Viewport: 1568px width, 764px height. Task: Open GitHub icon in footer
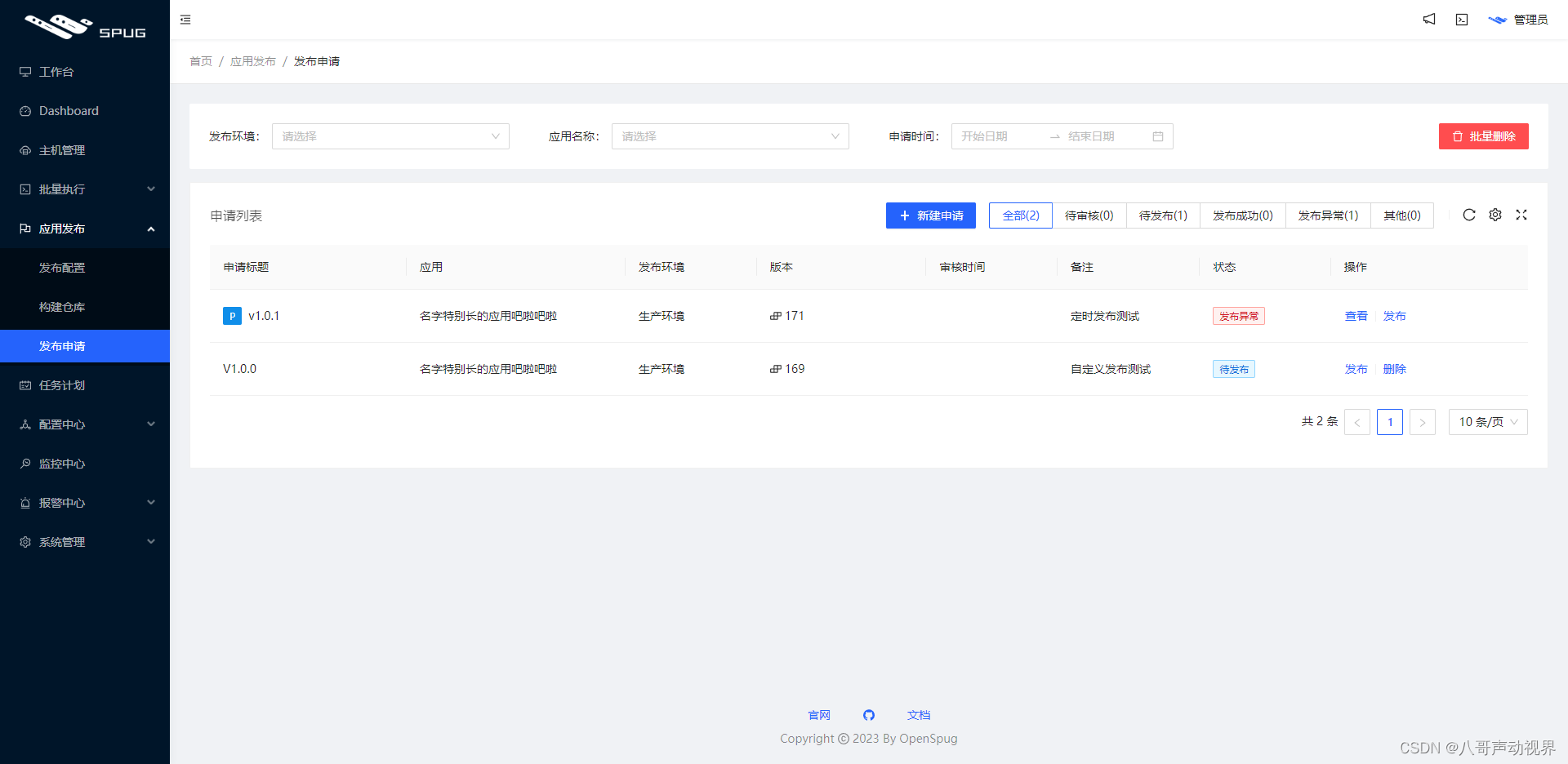[x=869, y=715]
